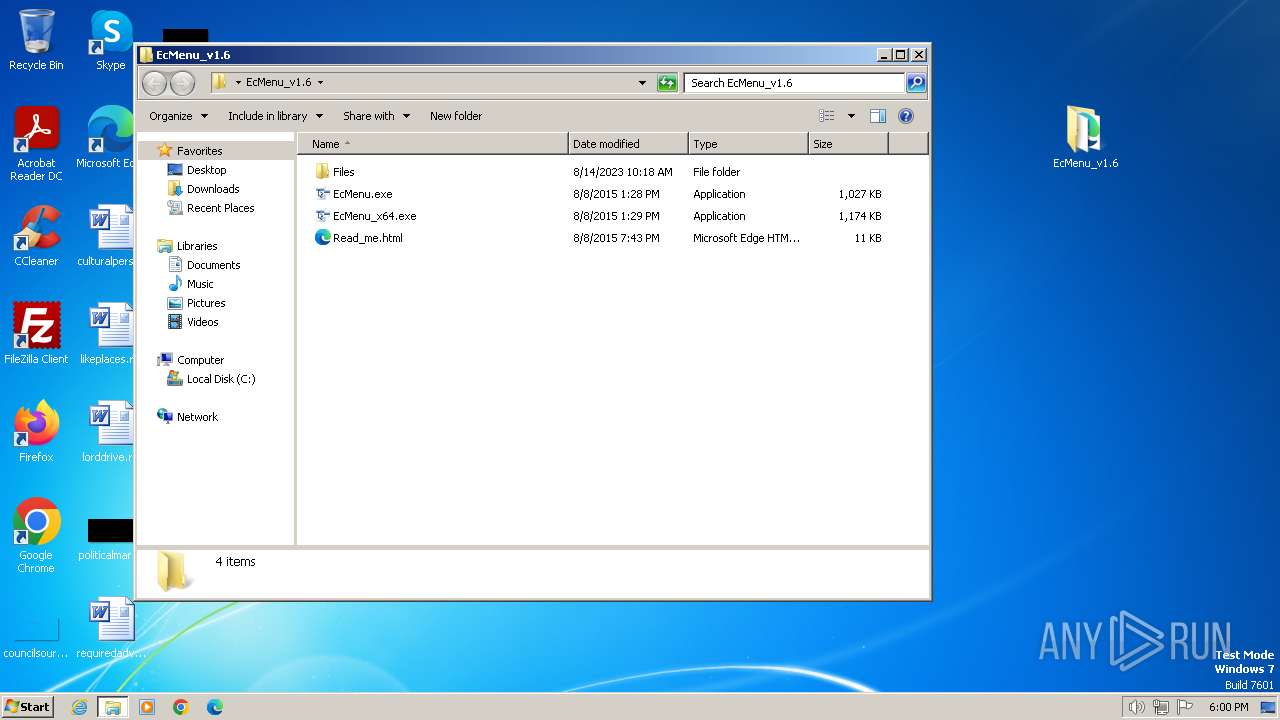Screen dimensions: 1280x720
Task: Click the volume speaker tray icon
Action: [1136, 707]
